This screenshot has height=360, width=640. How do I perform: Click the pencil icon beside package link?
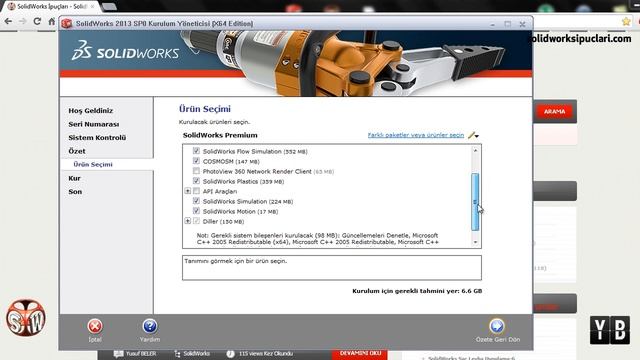[x=471, y=135]
